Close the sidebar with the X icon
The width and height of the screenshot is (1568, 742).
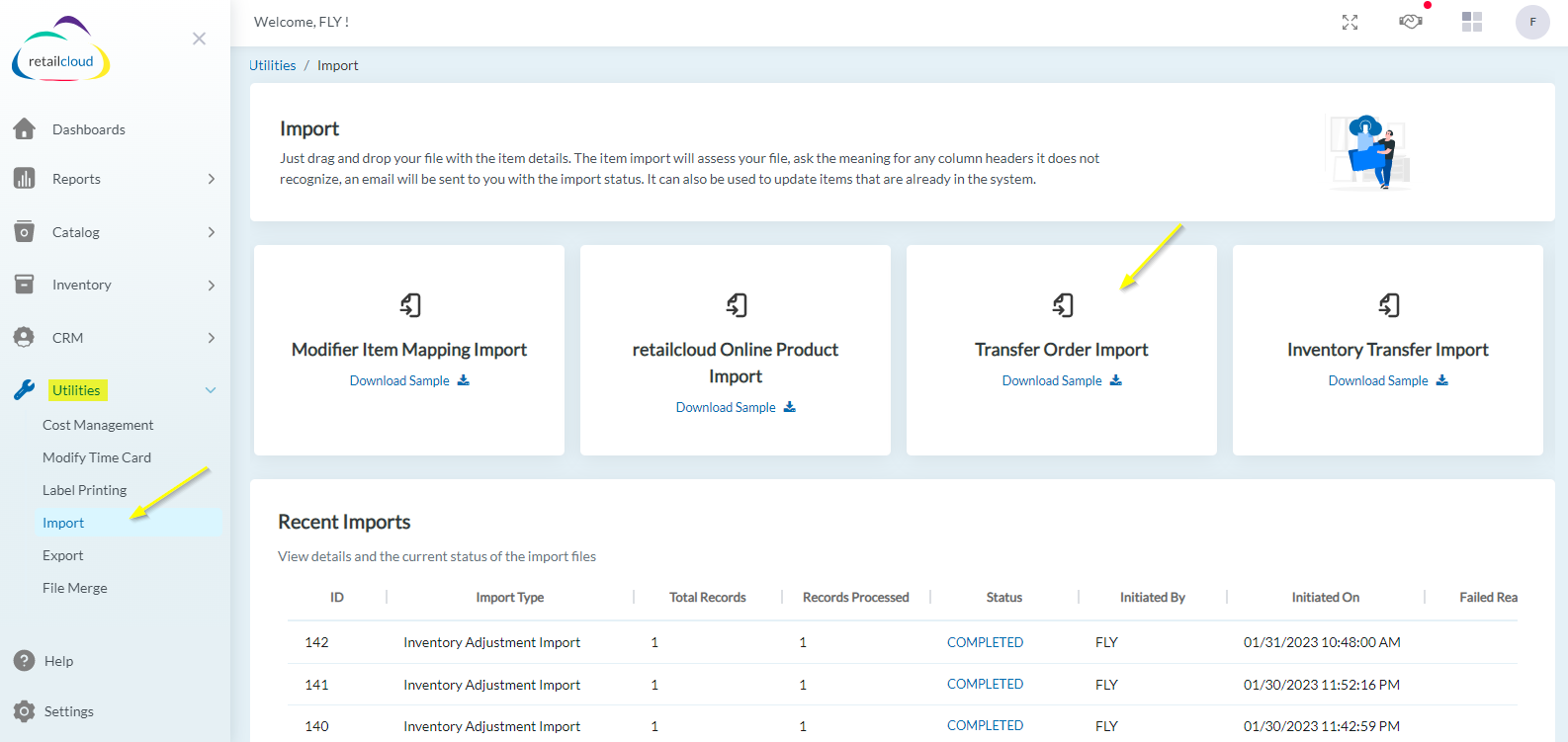[199, 39]
